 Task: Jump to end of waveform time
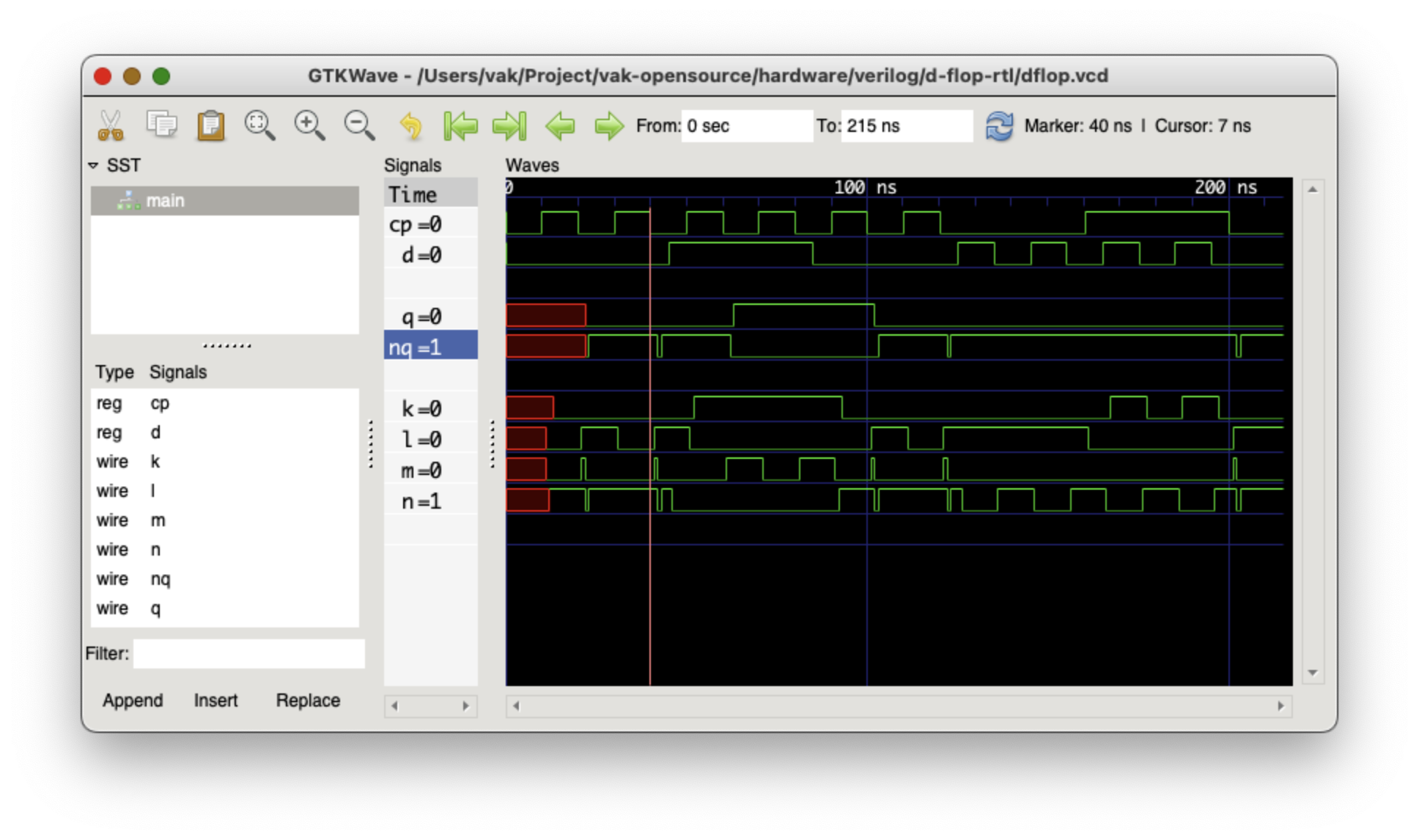[509, 125]
